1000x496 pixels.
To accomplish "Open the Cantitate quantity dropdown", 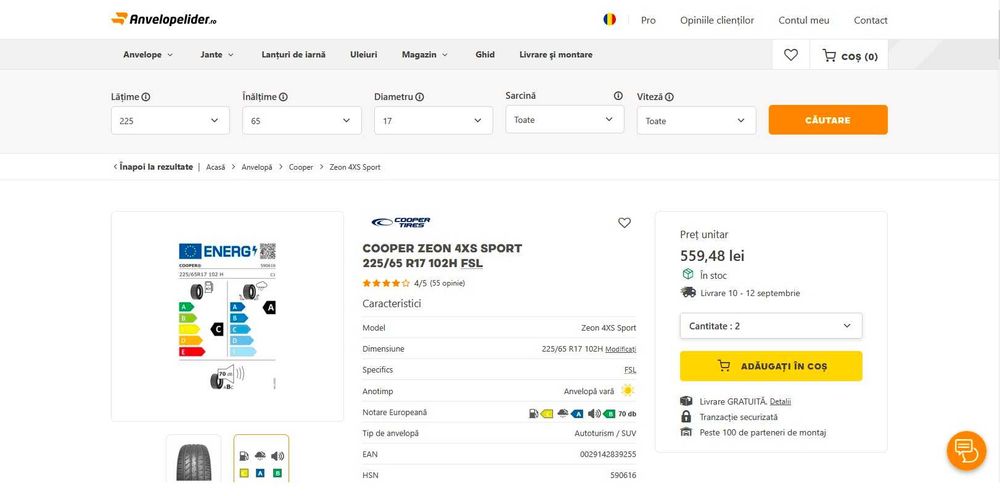I will [x=770, y=326].
